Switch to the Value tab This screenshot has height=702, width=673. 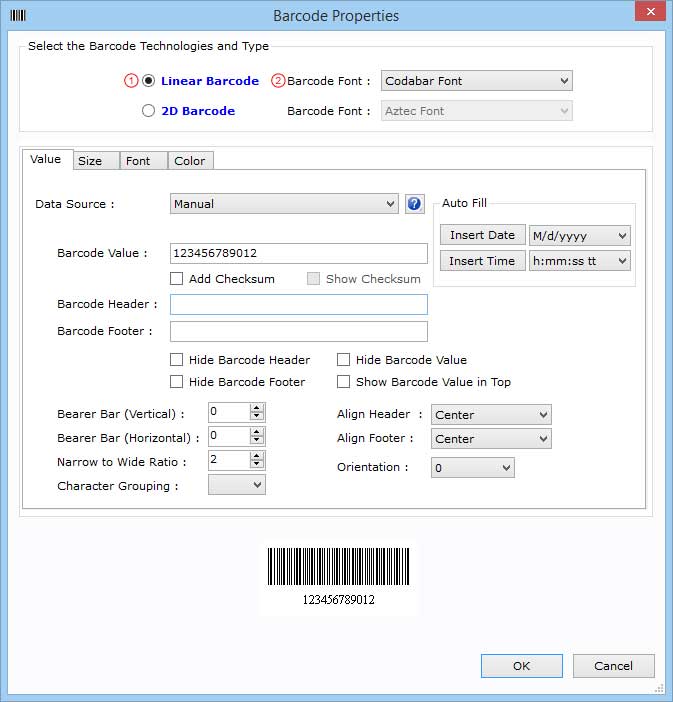46,159
